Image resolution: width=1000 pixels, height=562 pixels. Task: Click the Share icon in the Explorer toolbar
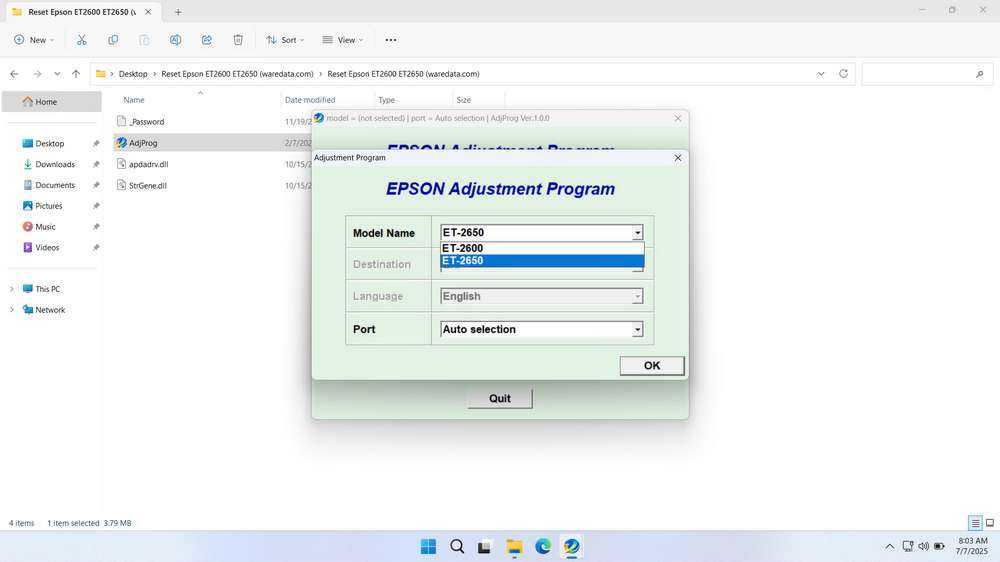pyautogui.click(x=207, y=40)
